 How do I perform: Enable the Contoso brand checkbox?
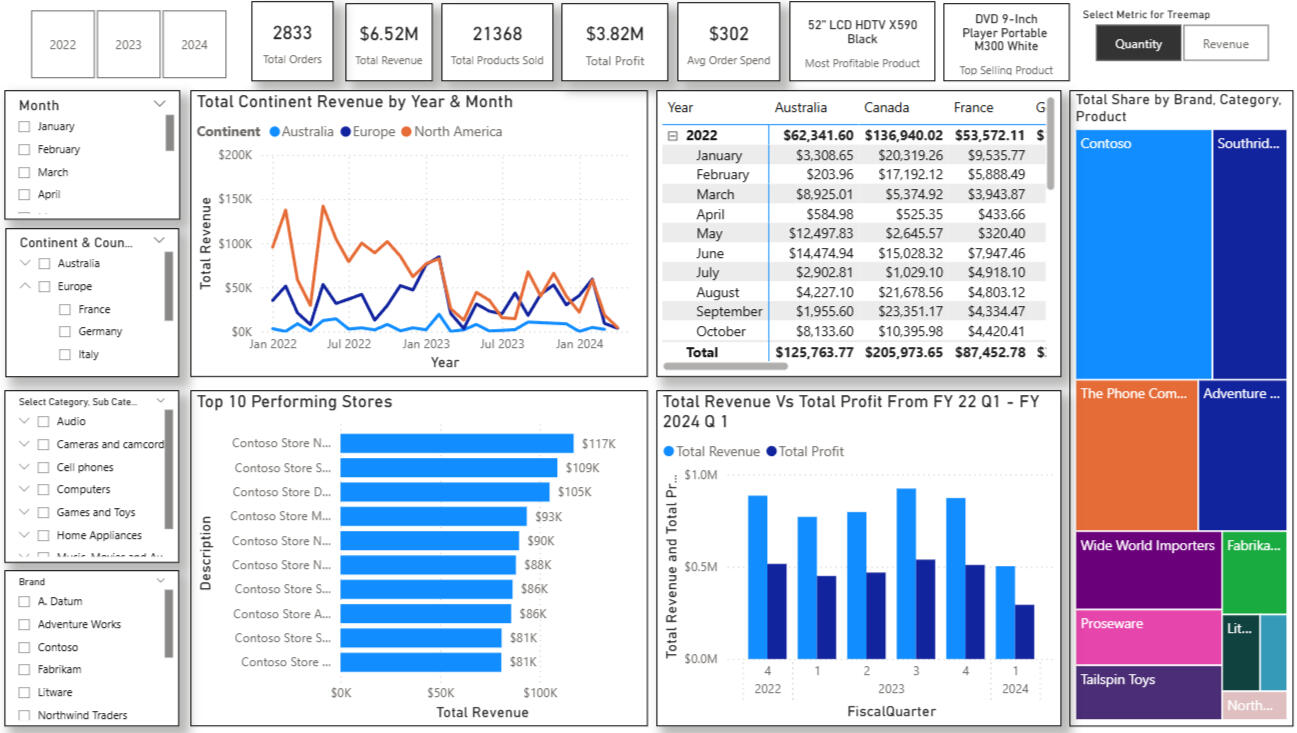point(24,647)
